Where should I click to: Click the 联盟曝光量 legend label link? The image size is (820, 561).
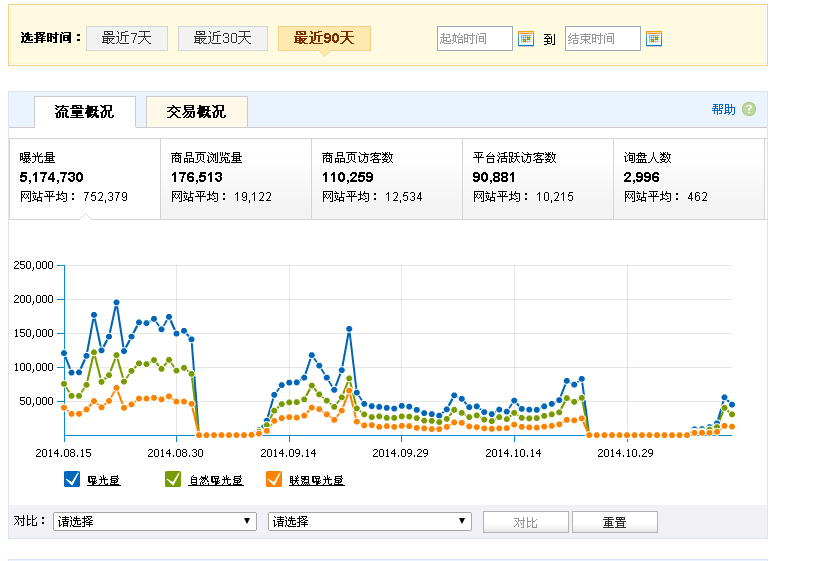[x=316, y=480]
